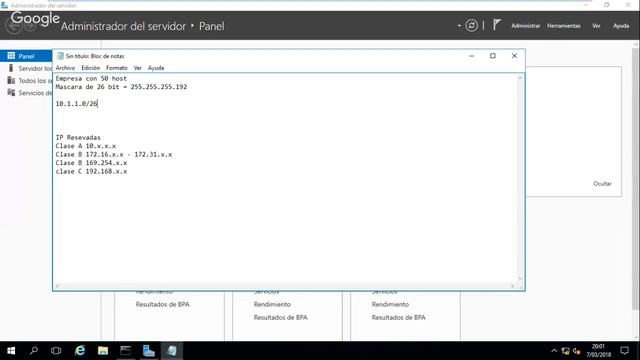The width and height of the screenshot is (640, 360).
Task: Click the network icon in system tray
Action: pyautogui.click(x=565, y=351)
